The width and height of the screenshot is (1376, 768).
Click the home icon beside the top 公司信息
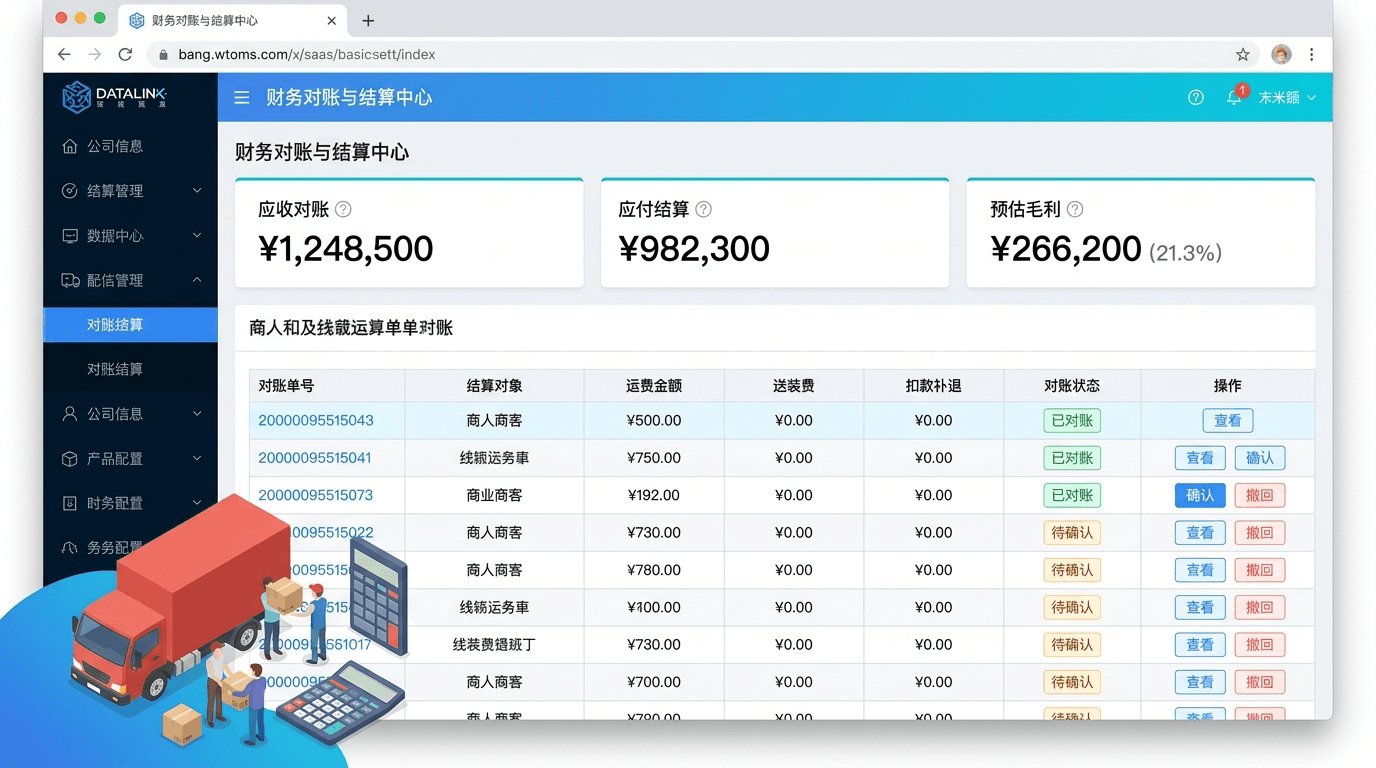tap(70, 146)
